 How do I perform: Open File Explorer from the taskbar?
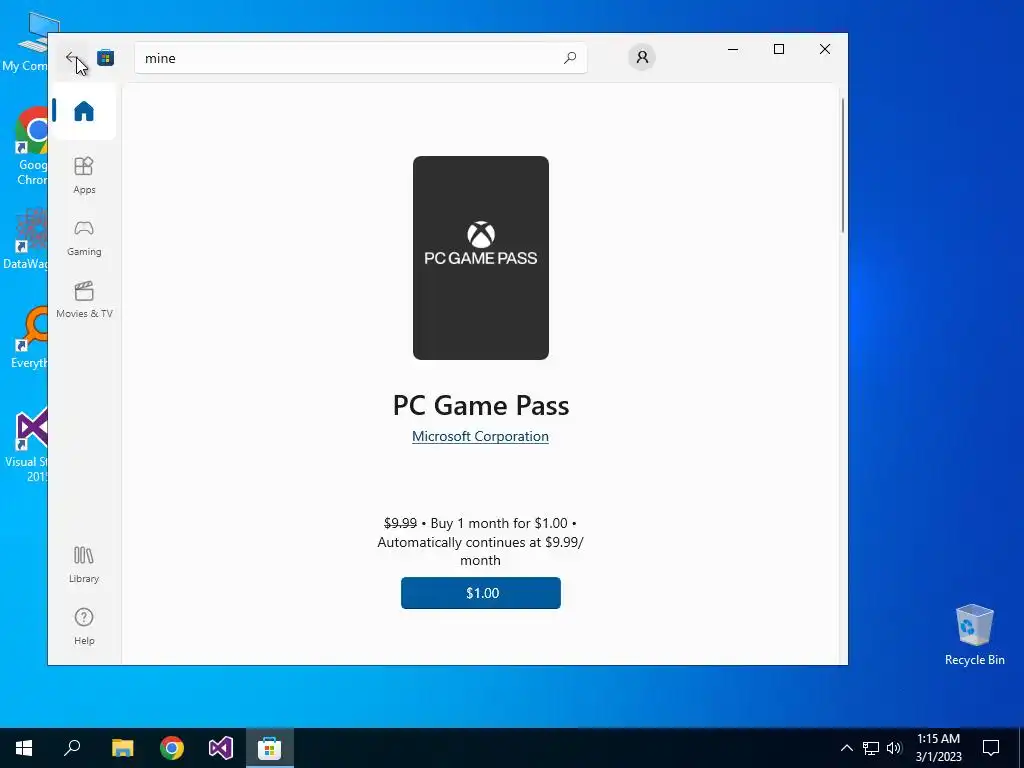[122, 748]
